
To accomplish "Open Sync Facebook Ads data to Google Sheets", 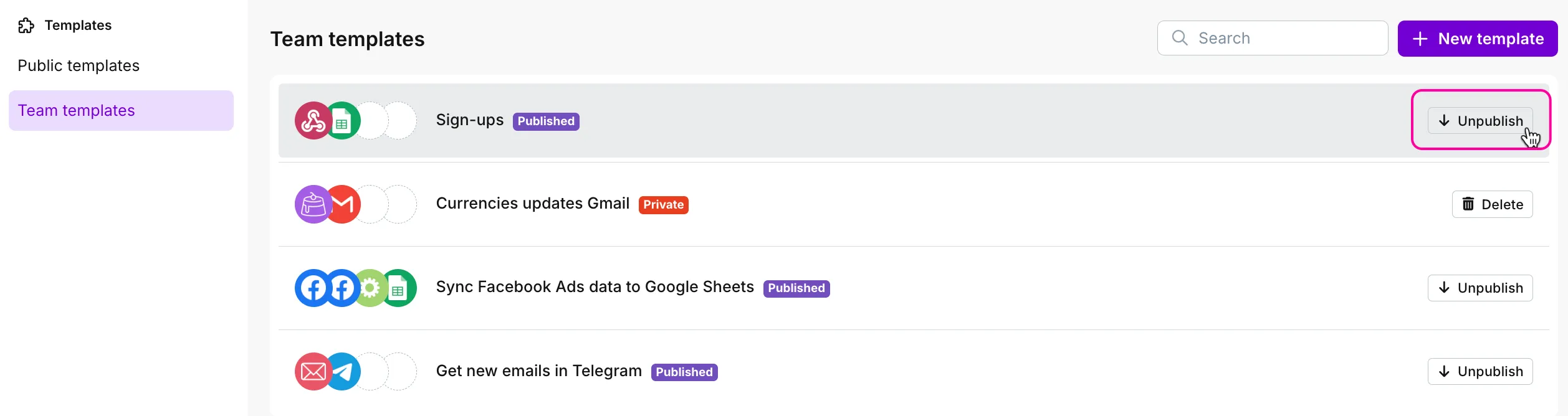I will coord(595,287).
